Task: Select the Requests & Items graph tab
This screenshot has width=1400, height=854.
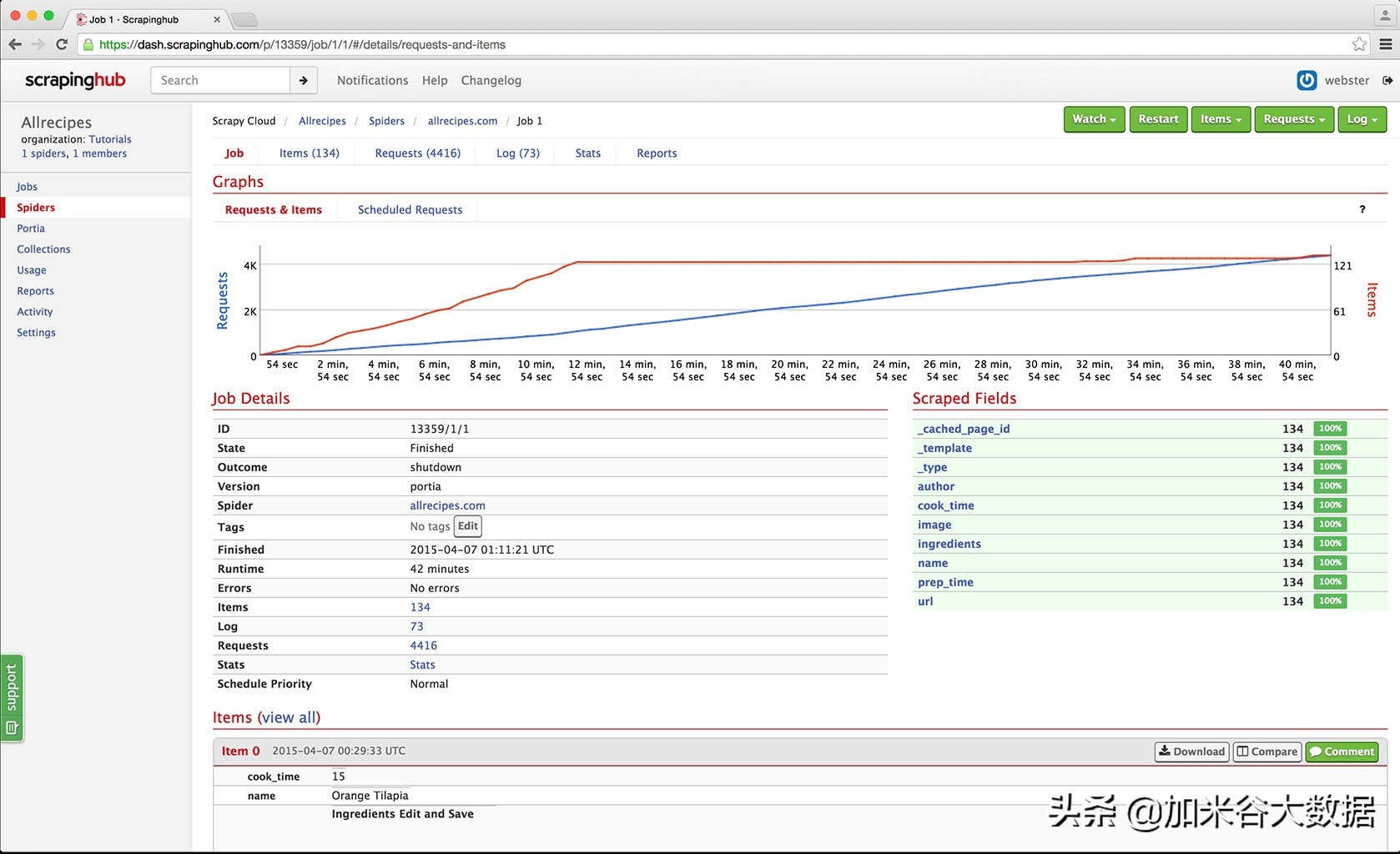Action: point(274,210)
